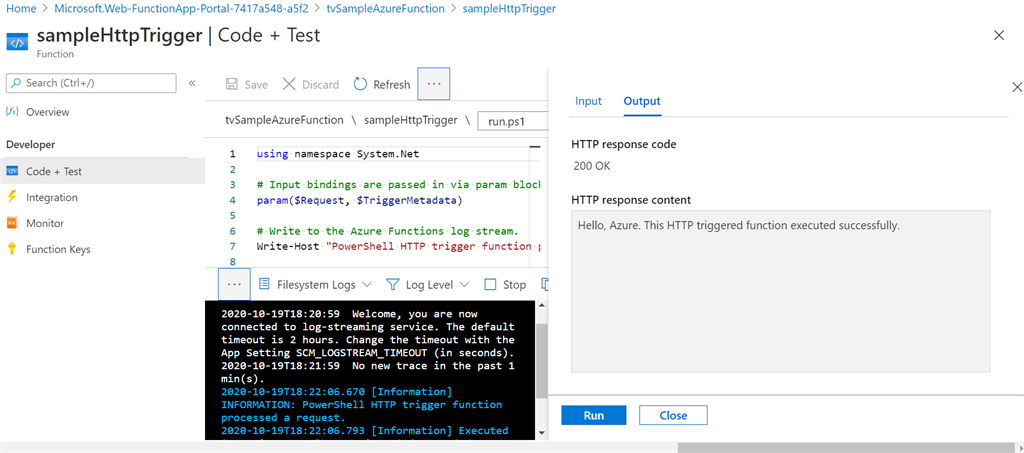Click Discard in the toolbar
The width and height of the screenshot is (1024, 453).
click(x=320, y=84)
